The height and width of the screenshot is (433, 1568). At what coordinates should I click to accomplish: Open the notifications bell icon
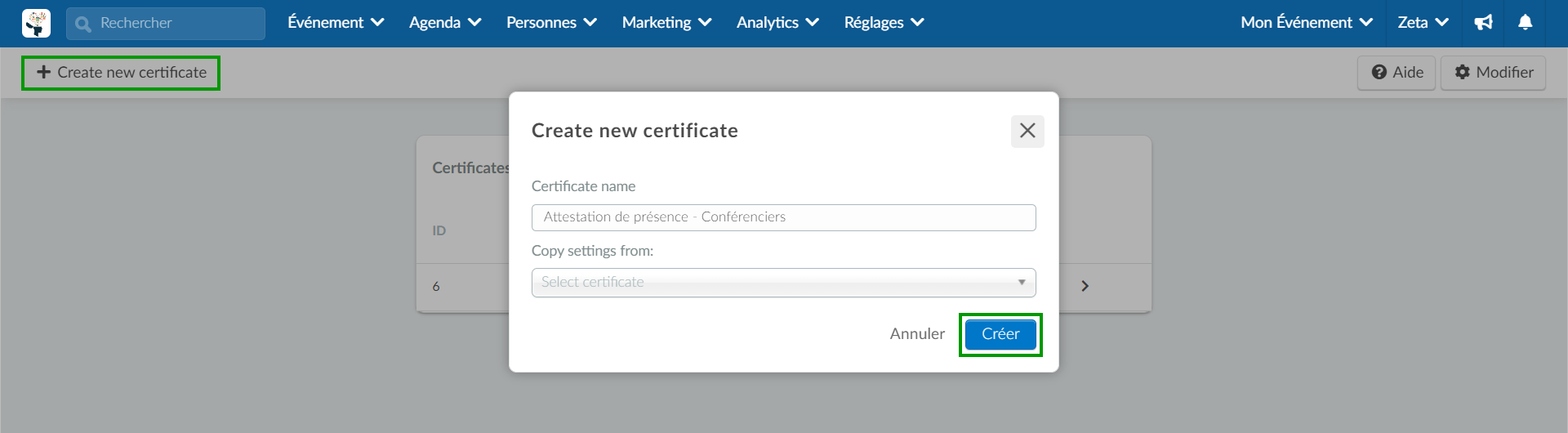pyautogui.click(x=1525, y=23)
